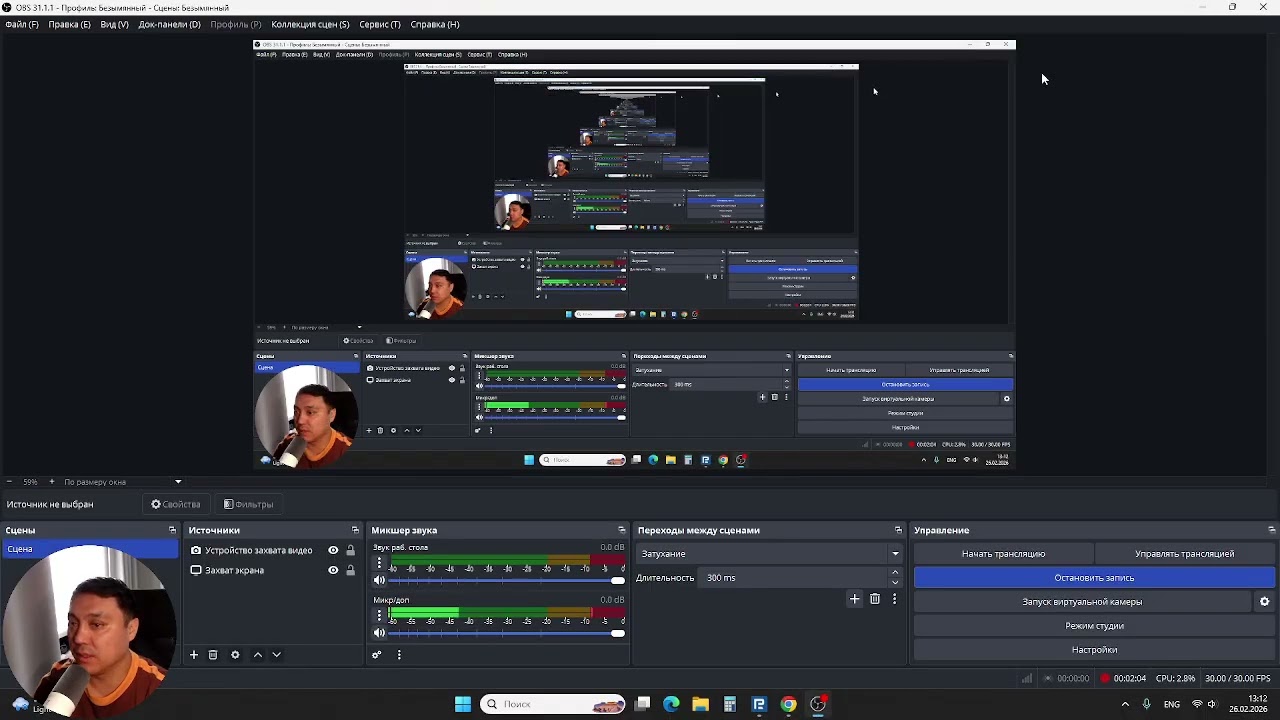Undock the Источники panel
Image resolution: width=1280 pixels, height=720 pixels.
point(355,530)
